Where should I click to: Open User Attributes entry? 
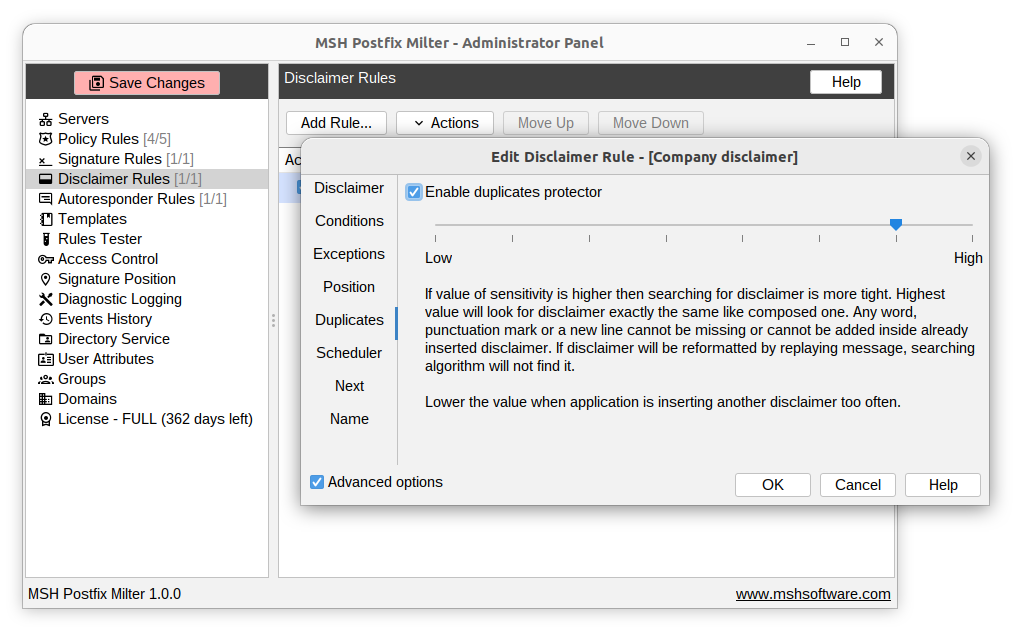point(147,359)
